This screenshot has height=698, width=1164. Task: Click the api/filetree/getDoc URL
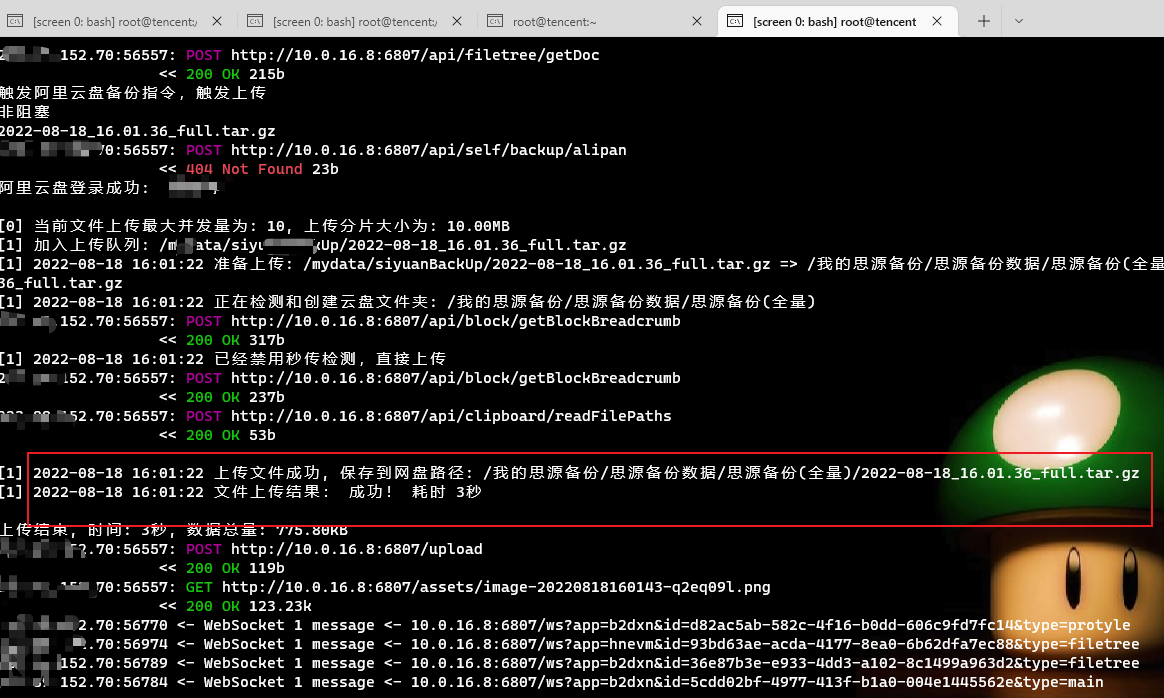415,55
